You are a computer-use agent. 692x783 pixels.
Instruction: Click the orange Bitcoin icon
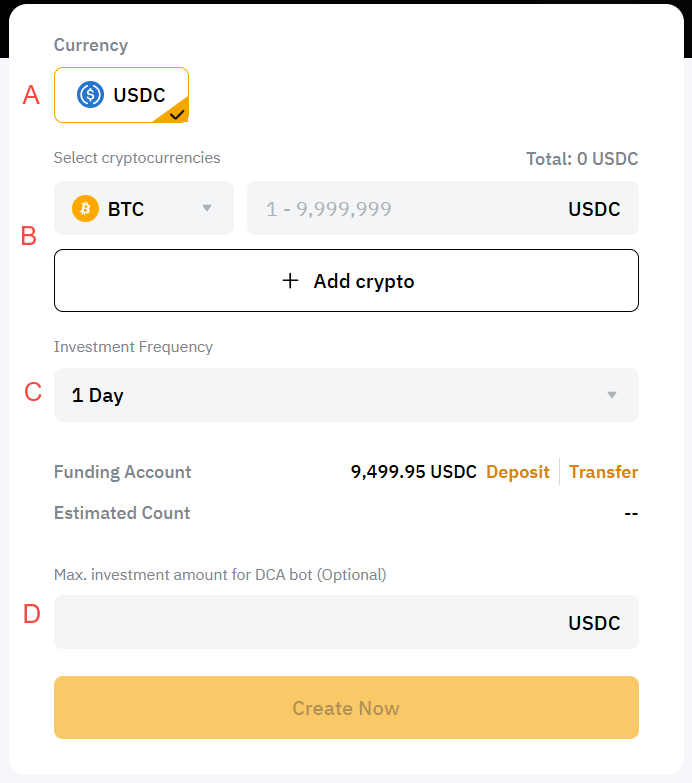click(x=86, y=209)
